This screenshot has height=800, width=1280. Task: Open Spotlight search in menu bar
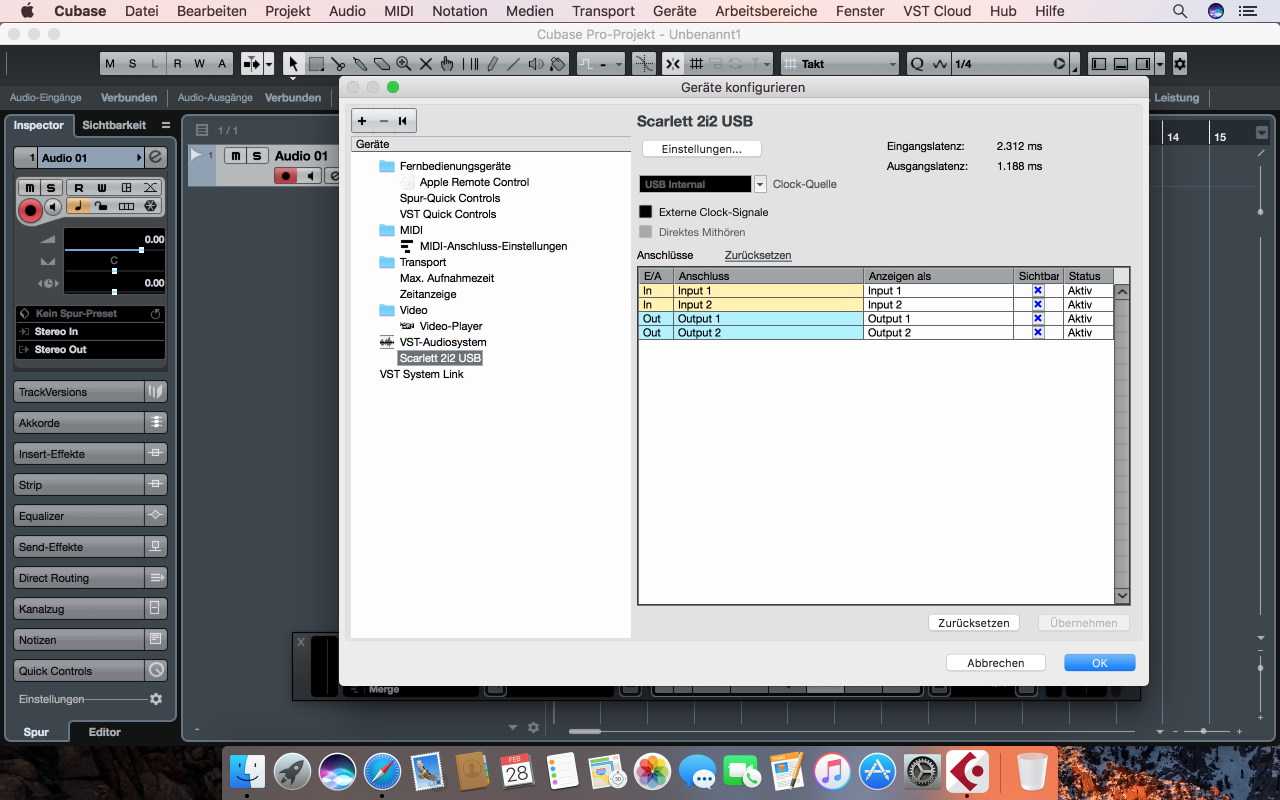point(1180,11)
